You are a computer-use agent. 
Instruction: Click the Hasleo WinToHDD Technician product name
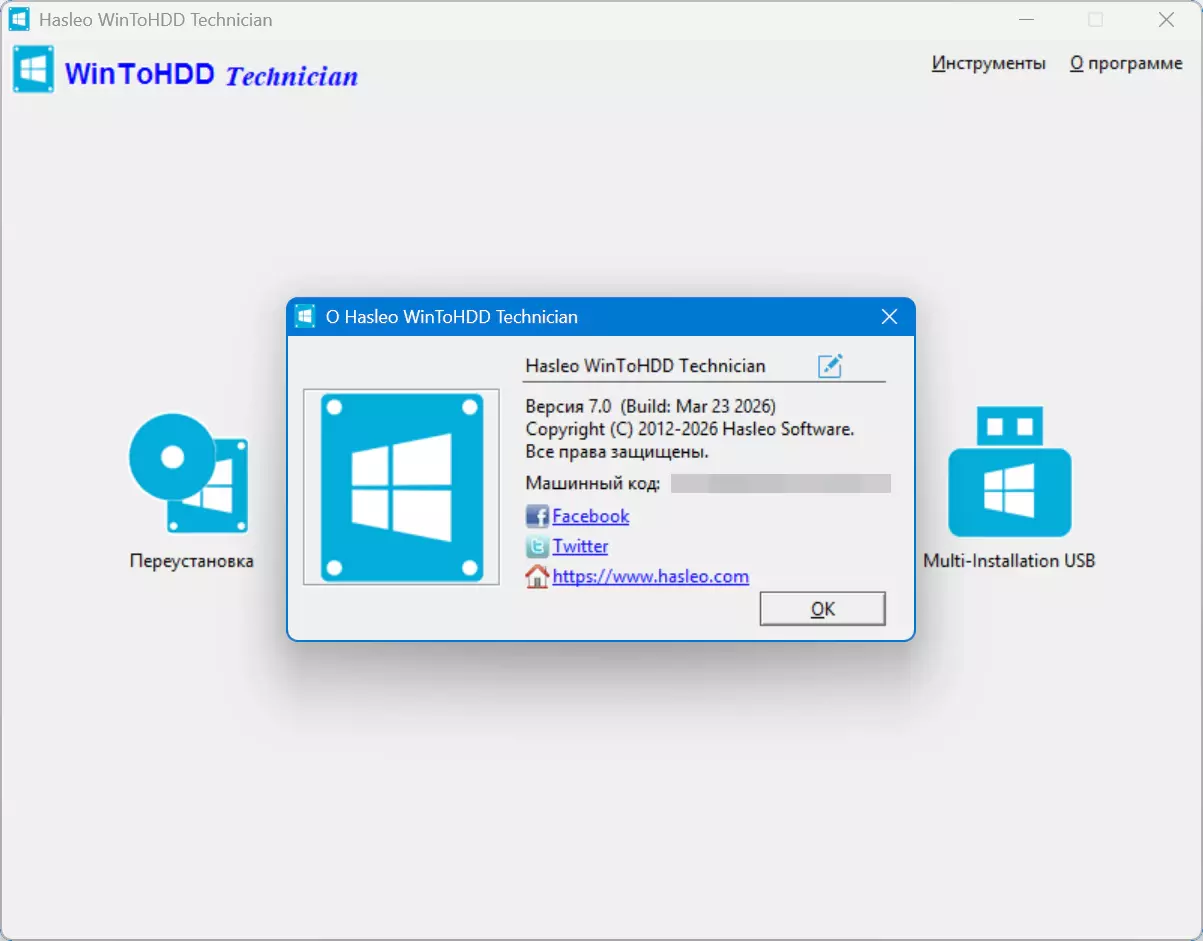645,366
